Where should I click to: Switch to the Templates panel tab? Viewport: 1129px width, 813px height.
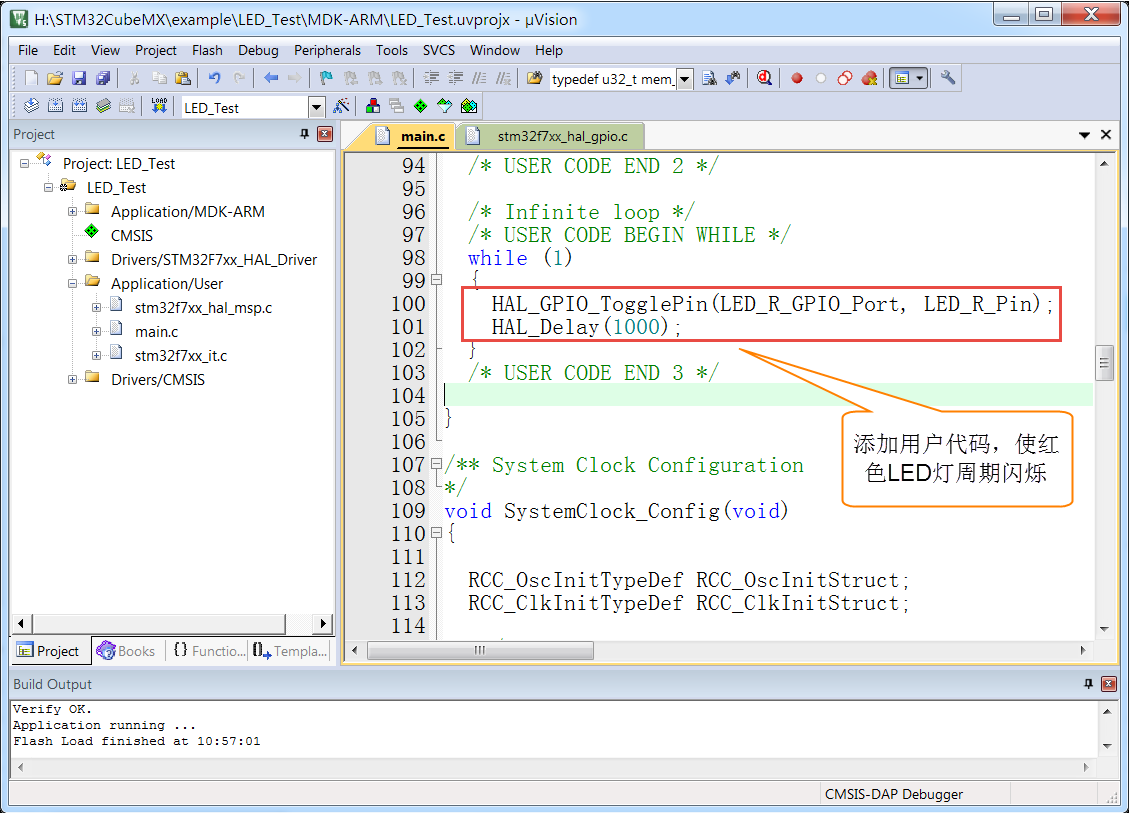click(x=290, y=650)
